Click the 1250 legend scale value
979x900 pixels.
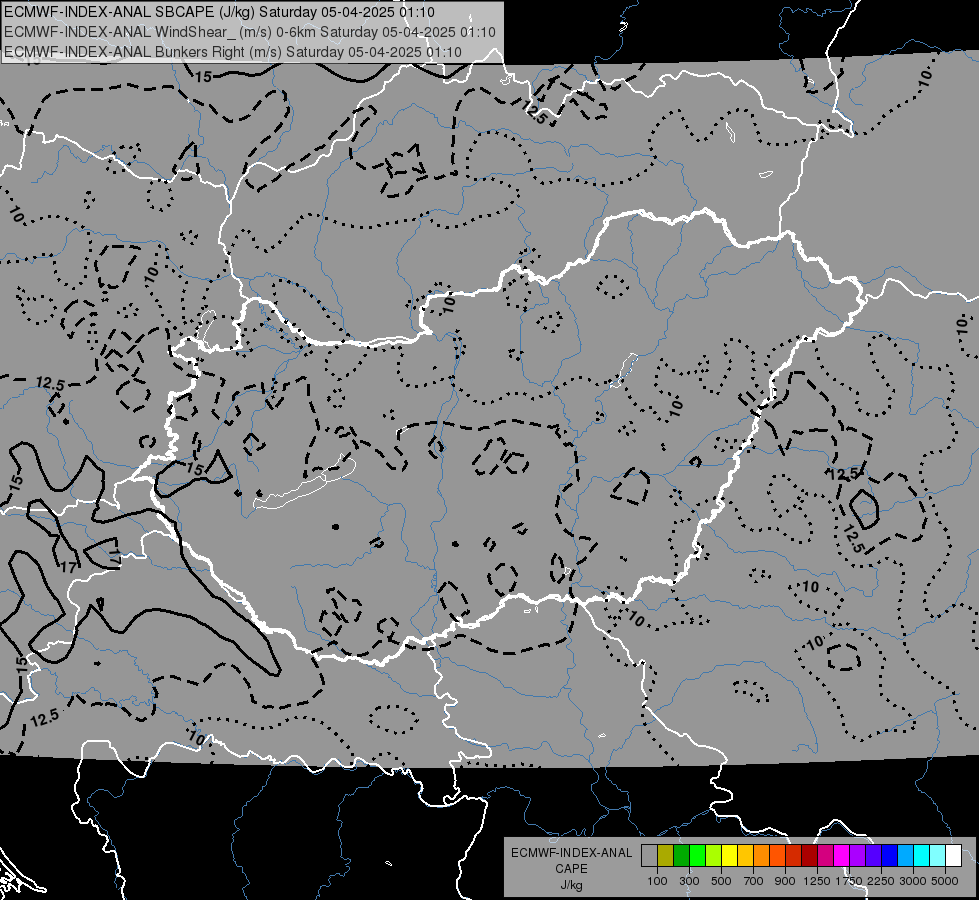817,881
